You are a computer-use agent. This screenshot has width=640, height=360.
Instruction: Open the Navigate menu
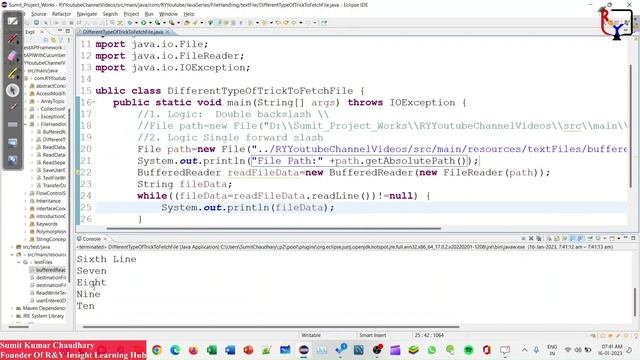87,14
